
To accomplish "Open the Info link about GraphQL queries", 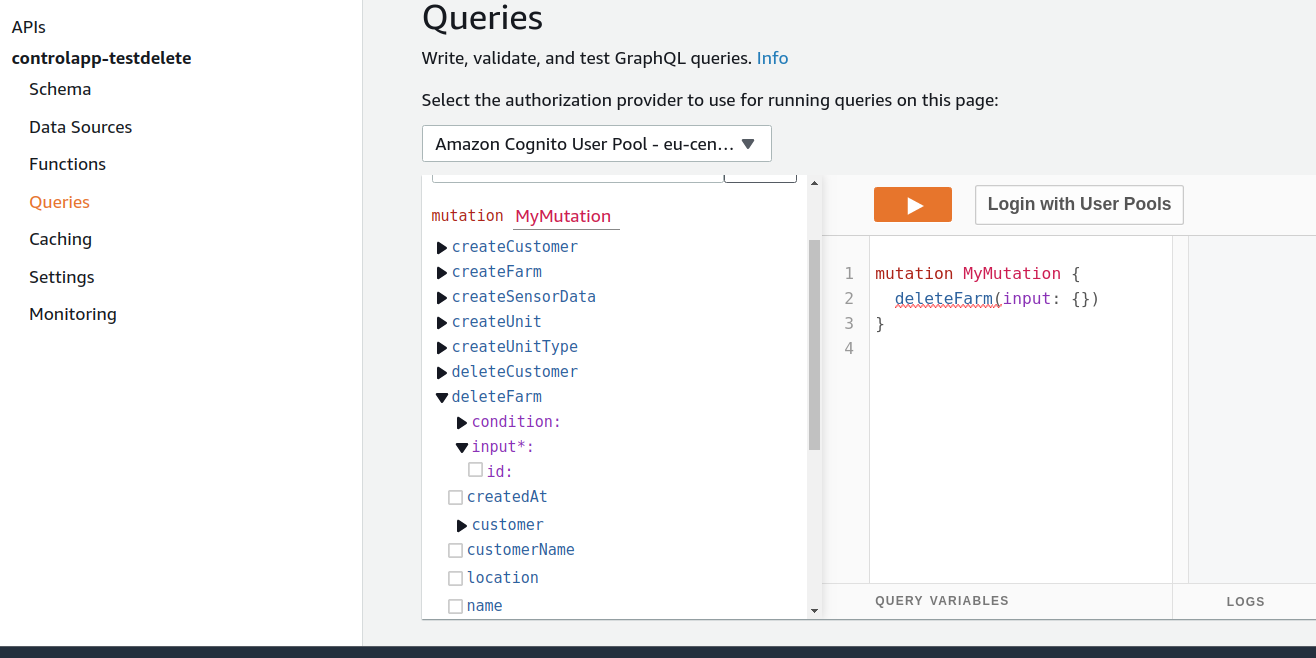I will click(x=772, y=58).
